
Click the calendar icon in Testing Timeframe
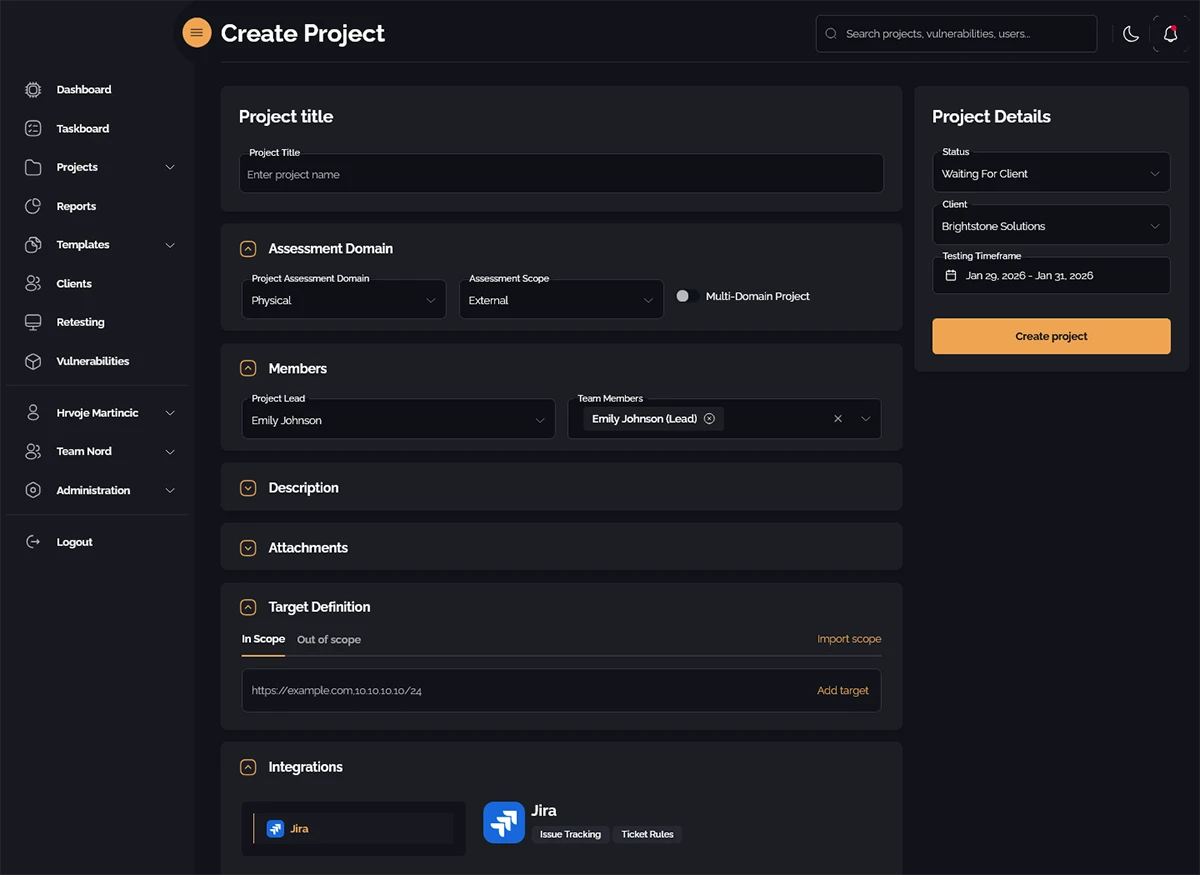951,275
